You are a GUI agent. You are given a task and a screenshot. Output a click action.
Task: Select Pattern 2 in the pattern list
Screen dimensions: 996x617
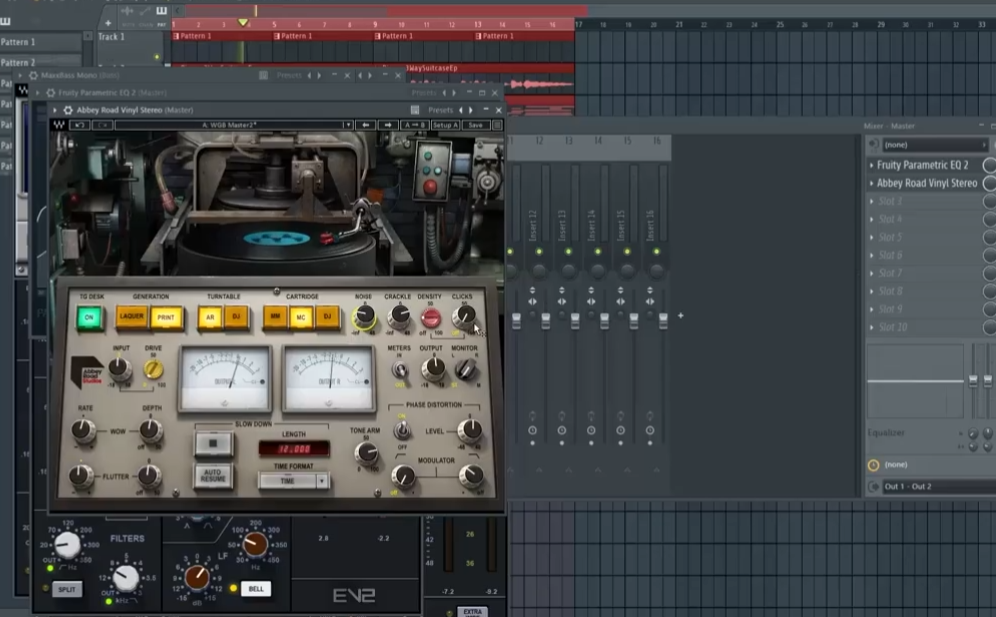41,62
